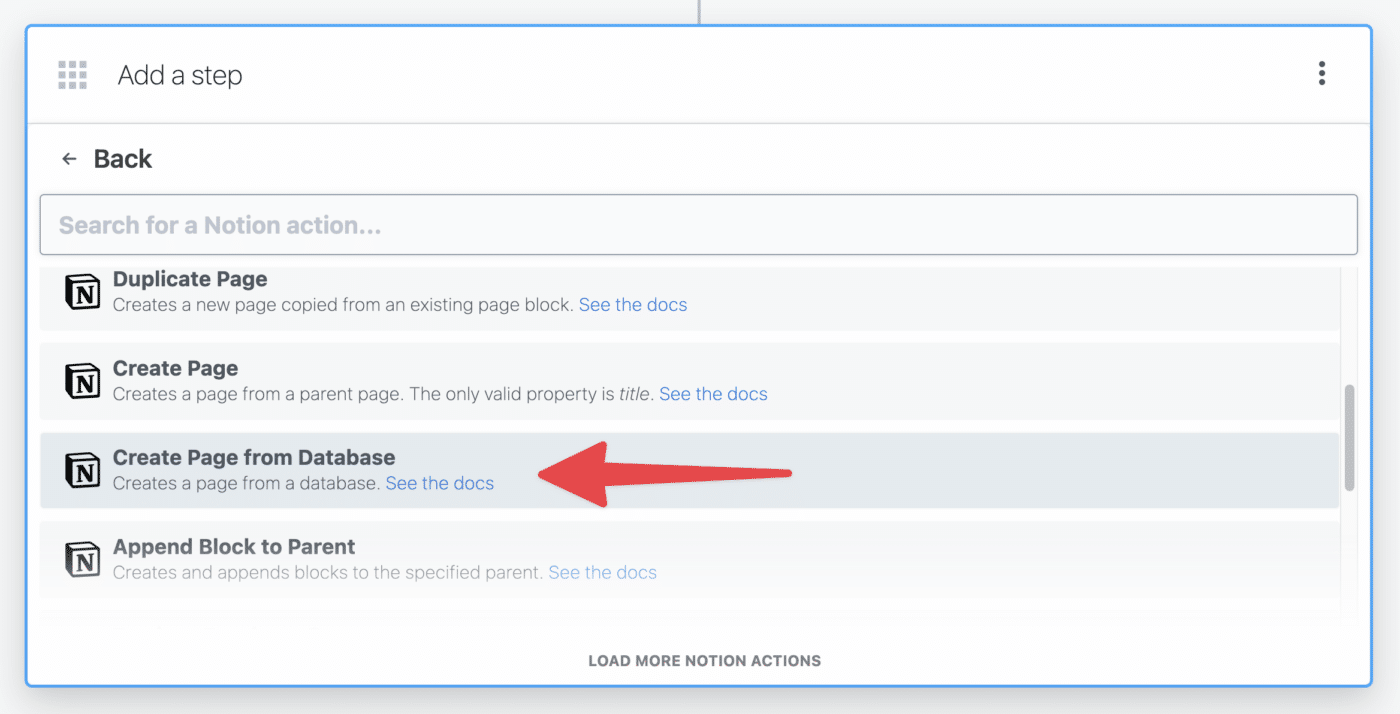The width and height of the screenshot is (1400, 714).
Task: Select the Create Page action
Action: click(689, 381)
